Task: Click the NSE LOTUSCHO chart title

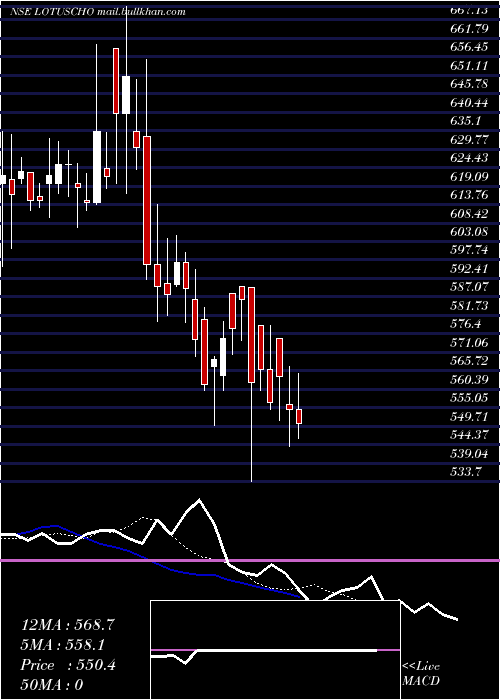Action: pos(97,12)
